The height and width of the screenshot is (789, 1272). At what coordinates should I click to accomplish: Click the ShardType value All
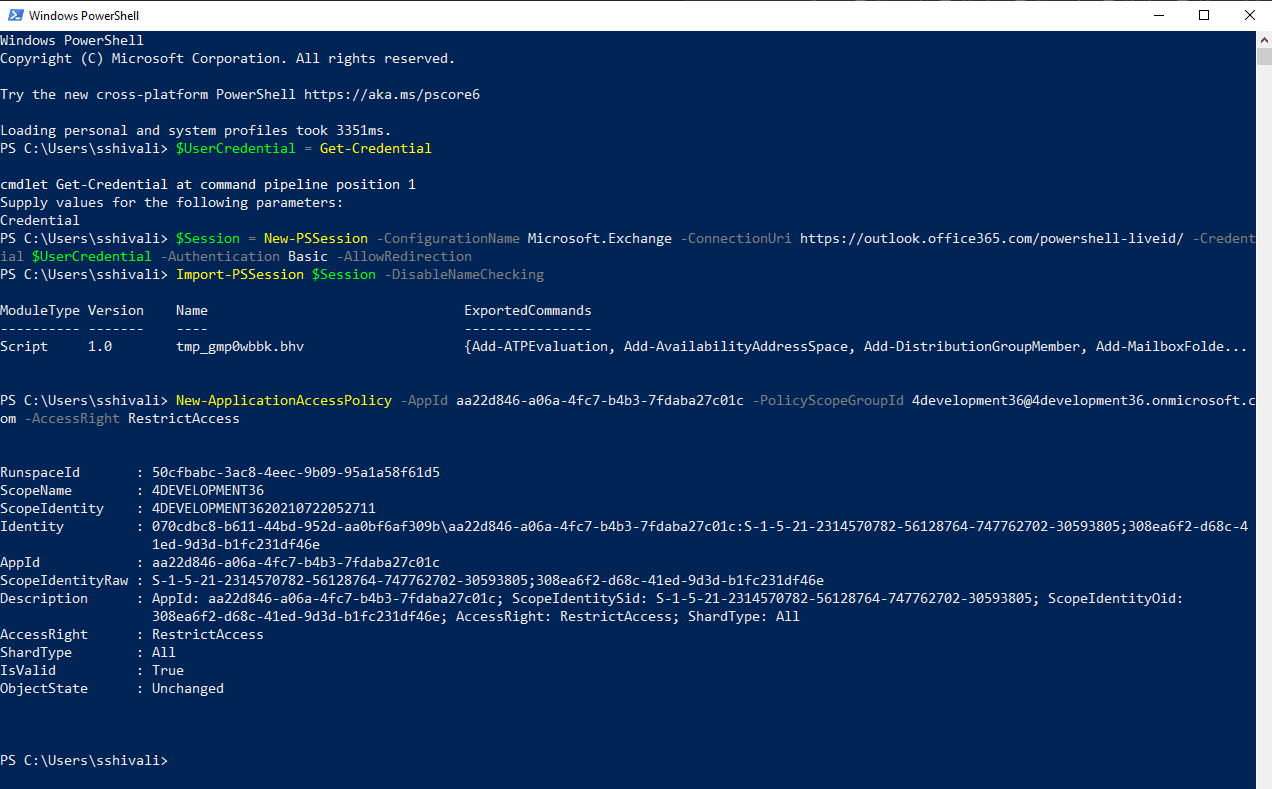[x=164, y=652]
